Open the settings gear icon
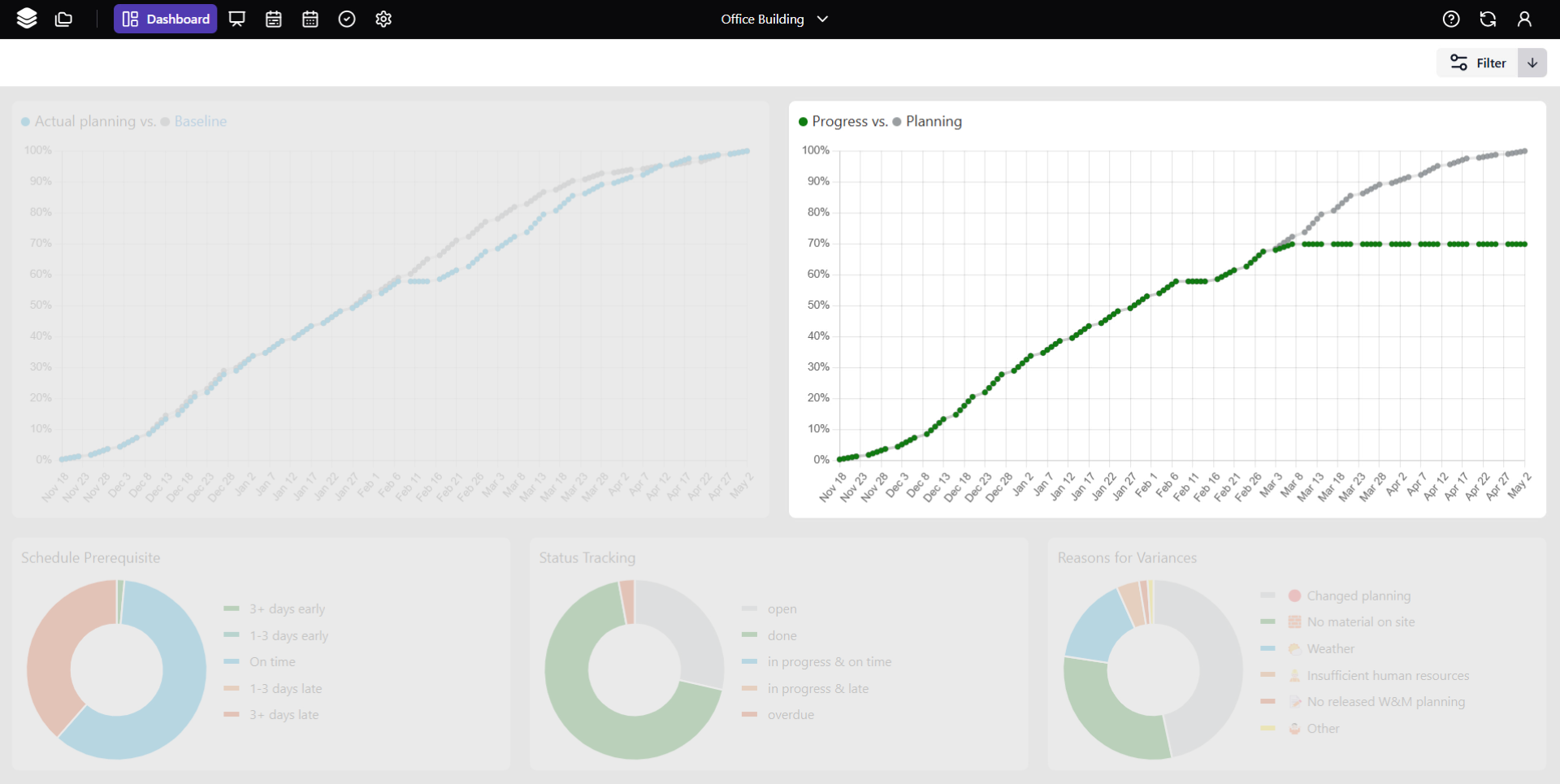The width and height of the screenshot is (1560, 784). tap(383, 19)
